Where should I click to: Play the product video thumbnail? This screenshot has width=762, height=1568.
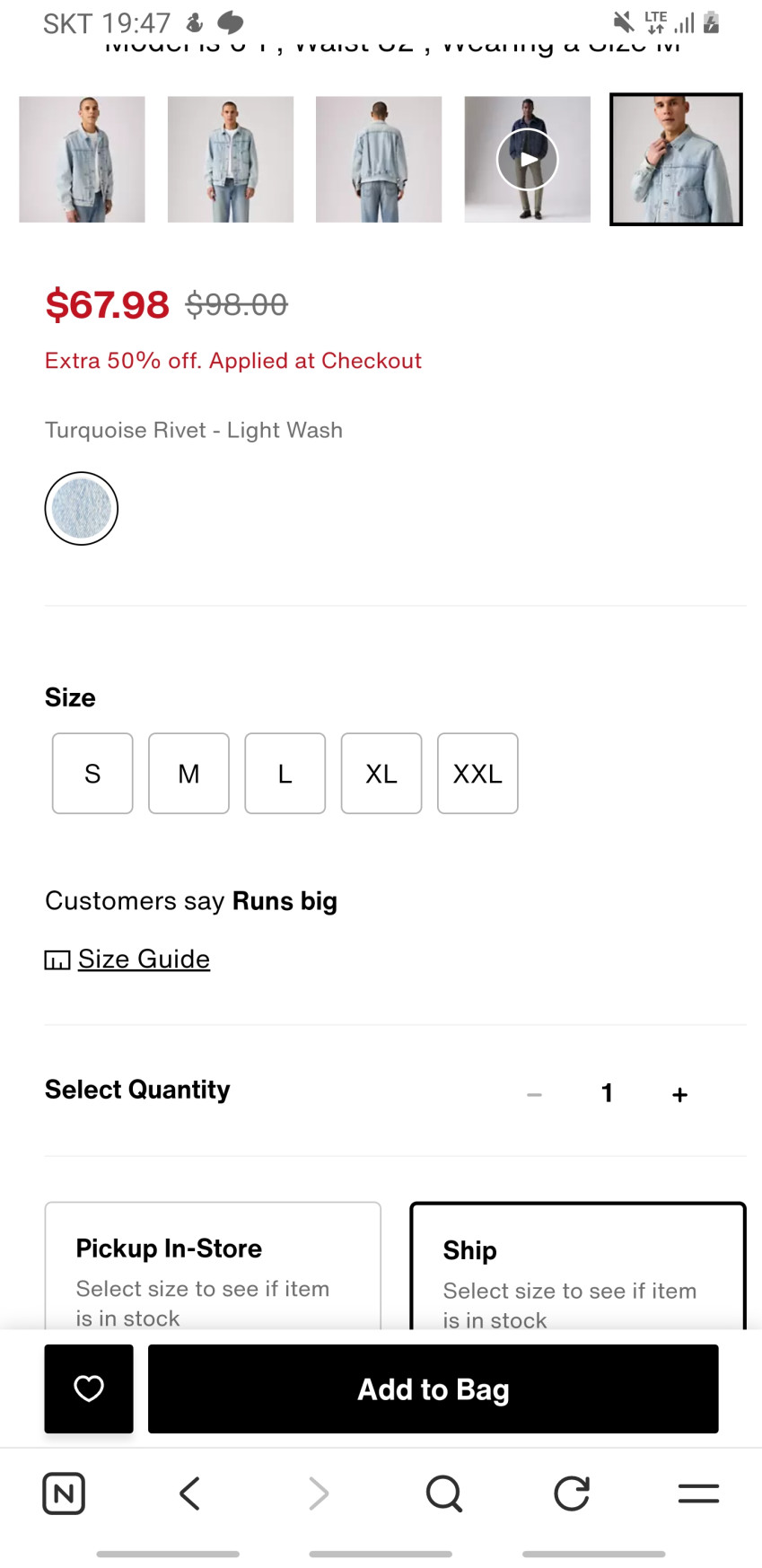528,159
